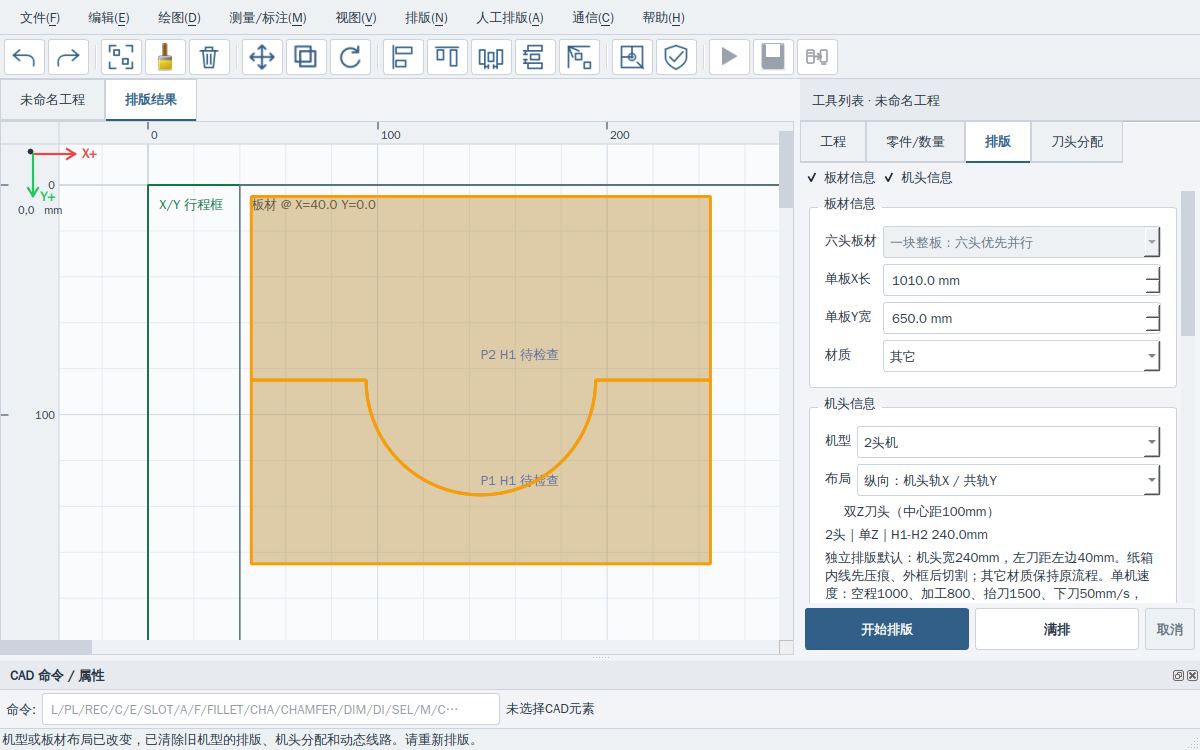
Task: Click the align left icon
Action: click(403, 57)
